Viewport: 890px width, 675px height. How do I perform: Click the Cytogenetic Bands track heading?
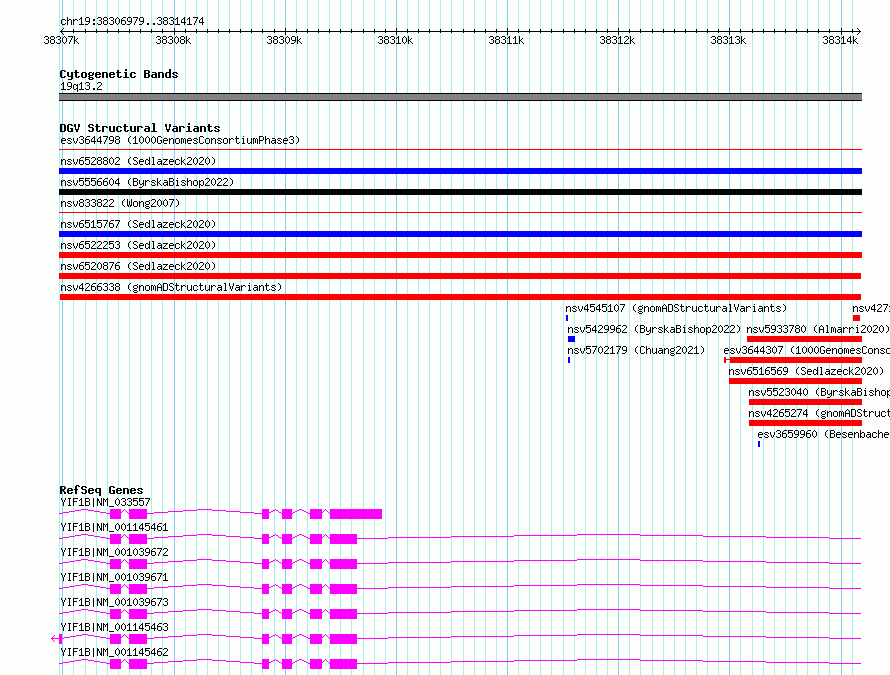click(118, 74)
